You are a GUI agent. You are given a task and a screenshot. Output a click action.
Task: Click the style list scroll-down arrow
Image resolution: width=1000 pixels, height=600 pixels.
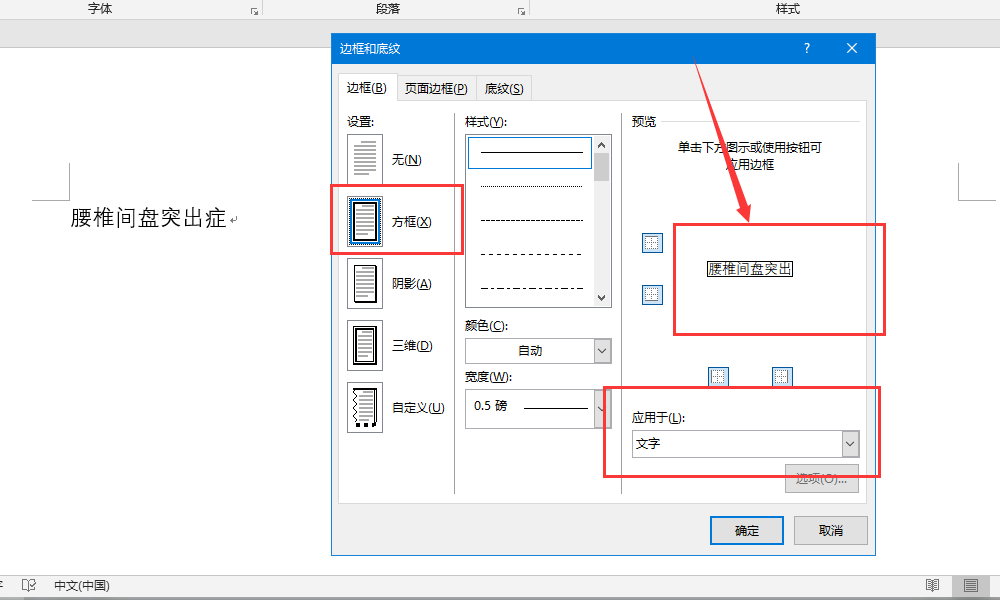[x=601, y=298]
